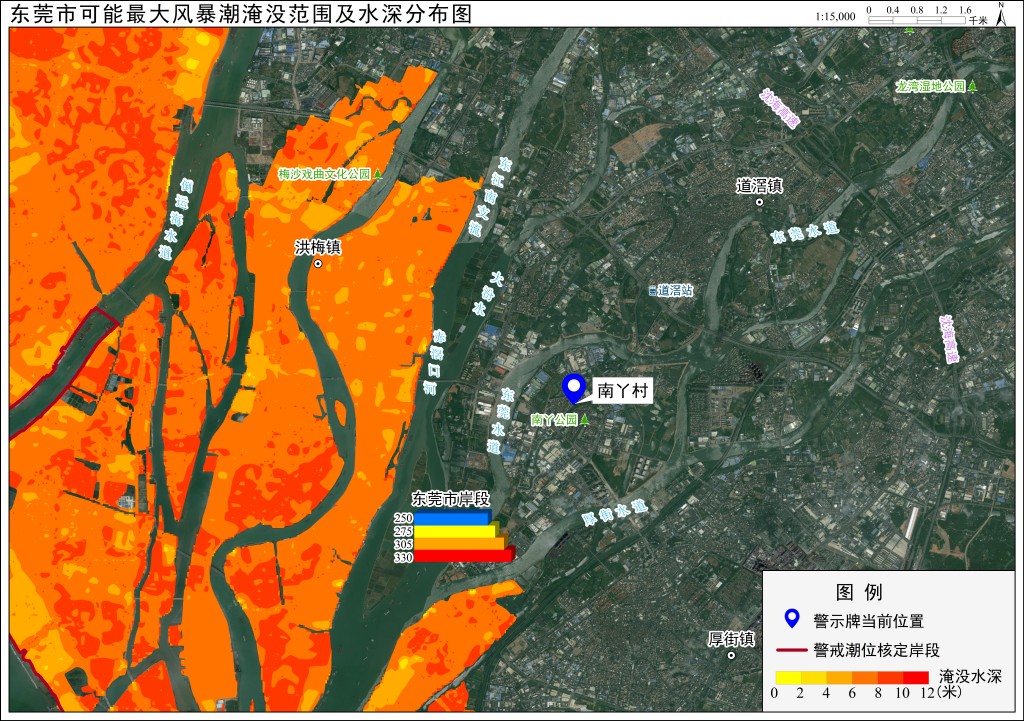Click the station icon left of 道滘站

652,291
